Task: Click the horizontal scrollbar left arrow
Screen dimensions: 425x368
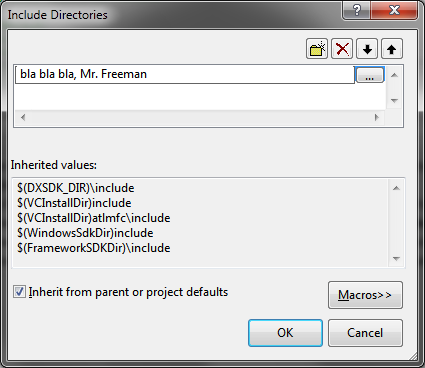Action: 23,117
